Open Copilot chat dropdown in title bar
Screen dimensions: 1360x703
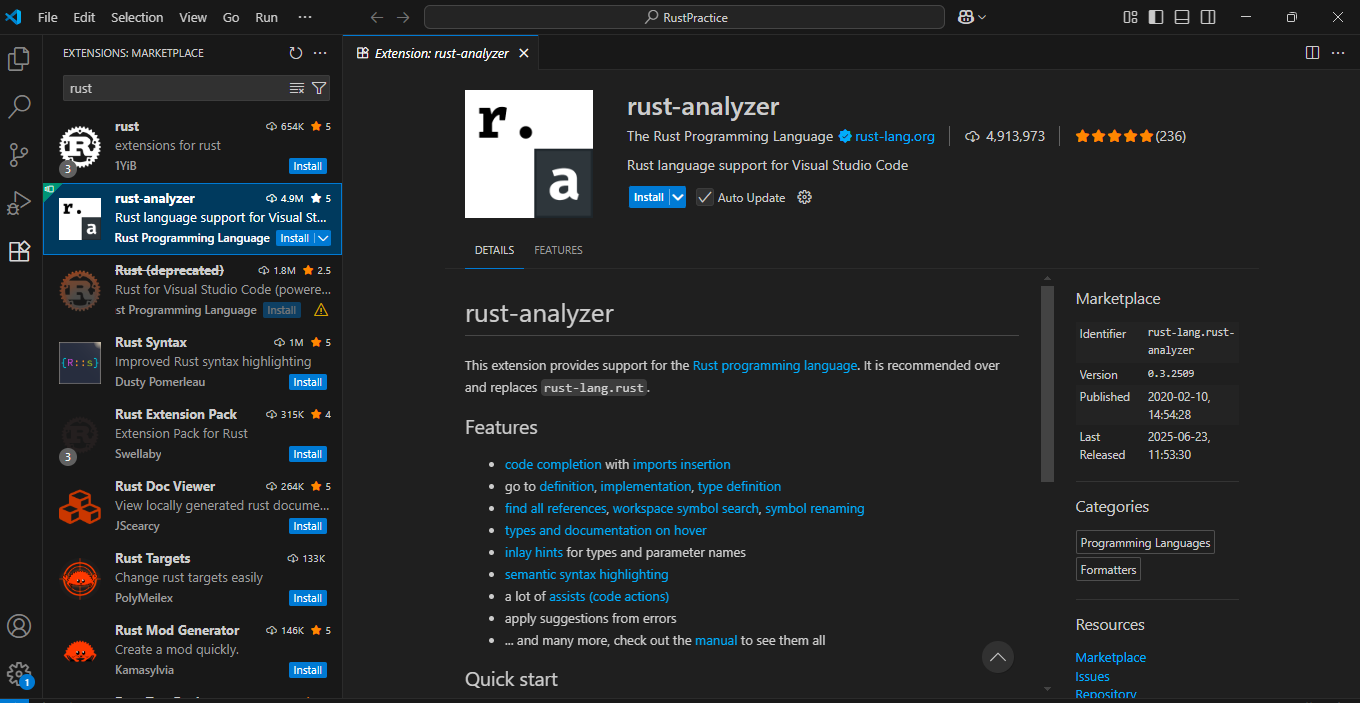[972, 17]
